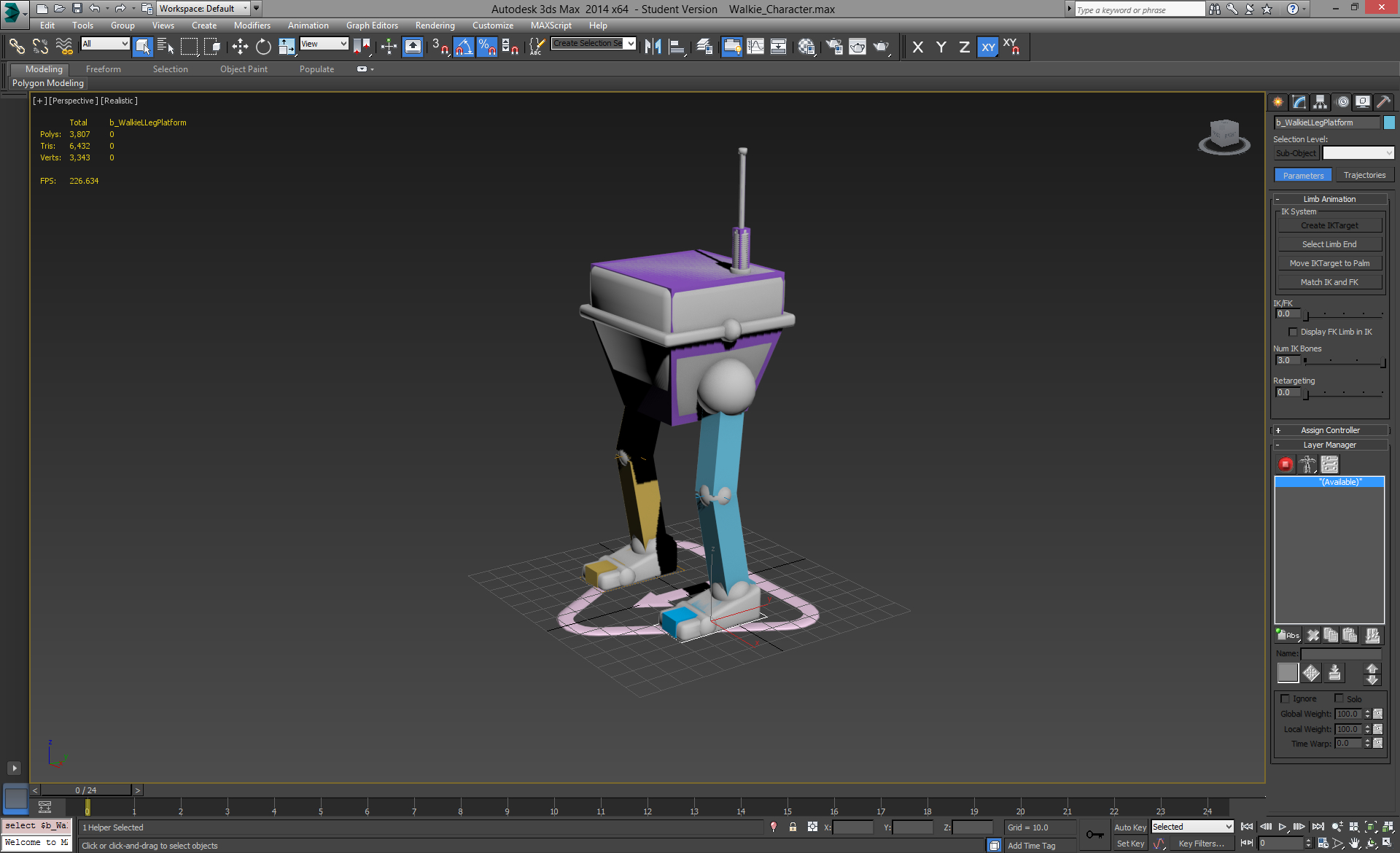The width and height of the screenshot is (1400, 853).
Task: Activate the Select and Scale tool
Action: click(x=287, y=47)
